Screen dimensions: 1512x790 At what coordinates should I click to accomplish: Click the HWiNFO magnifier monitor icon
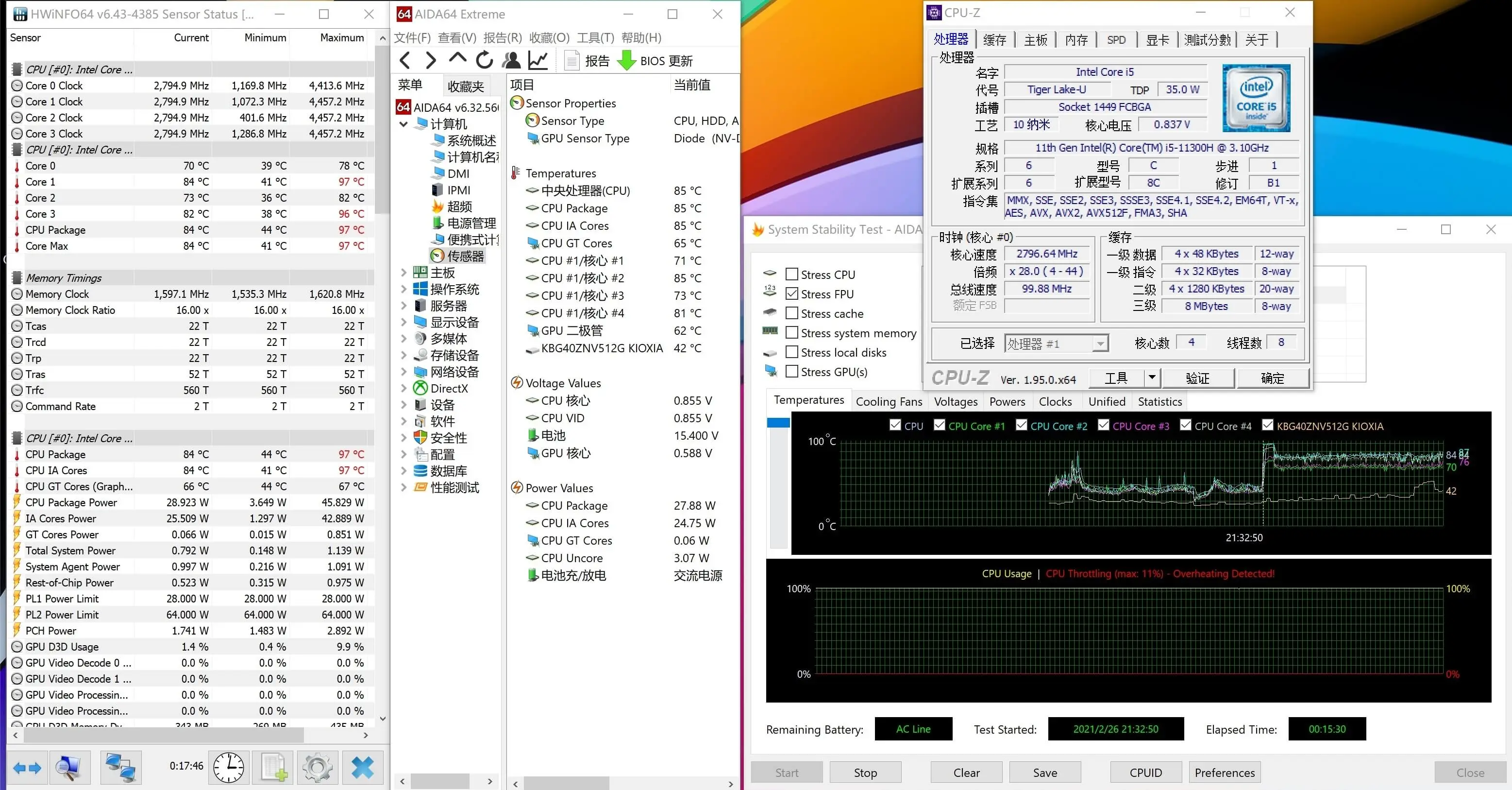point(69,767)
